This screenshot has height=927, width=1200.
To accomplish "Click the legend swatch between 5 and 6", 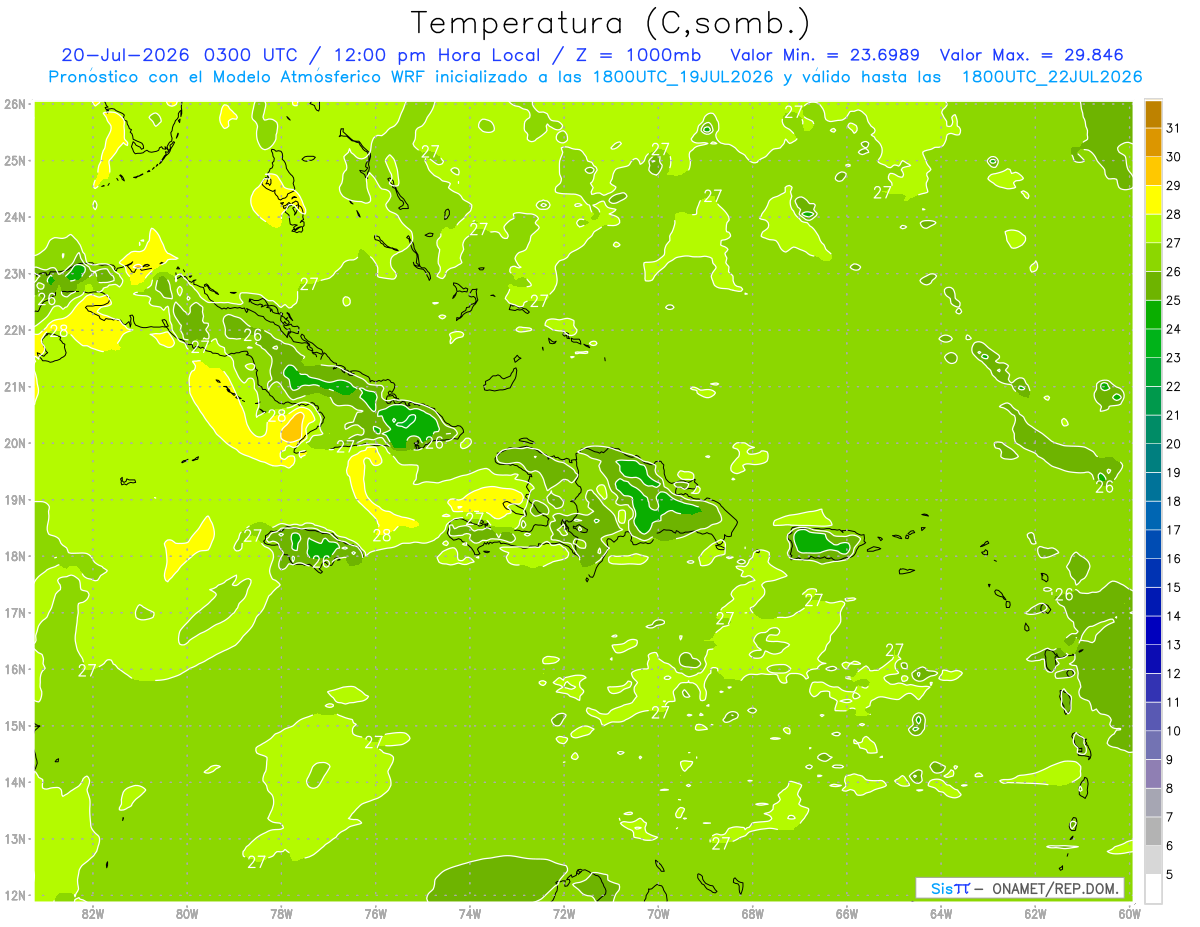I will coord(1153,859).
